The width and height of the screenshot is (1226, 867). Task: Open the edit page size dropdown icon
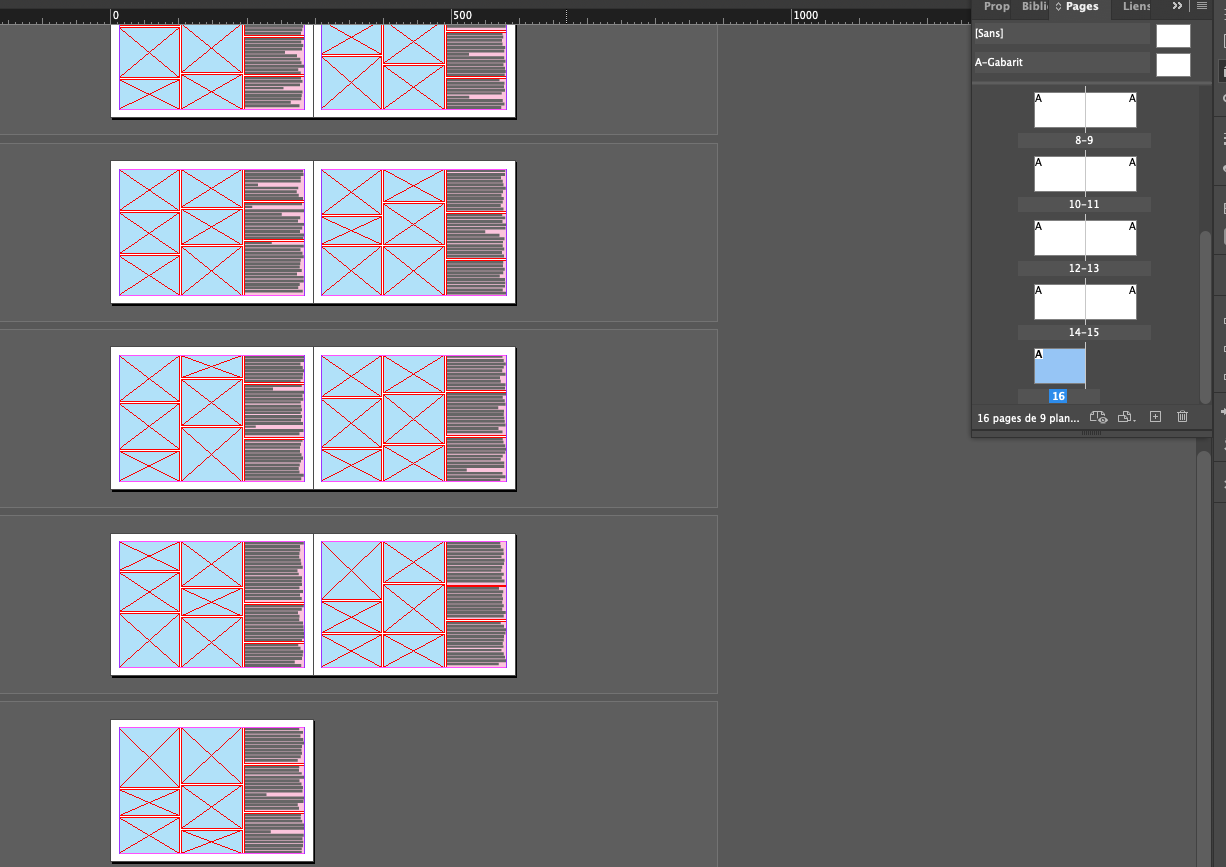pyautogui.click(x=1126, y=417)
